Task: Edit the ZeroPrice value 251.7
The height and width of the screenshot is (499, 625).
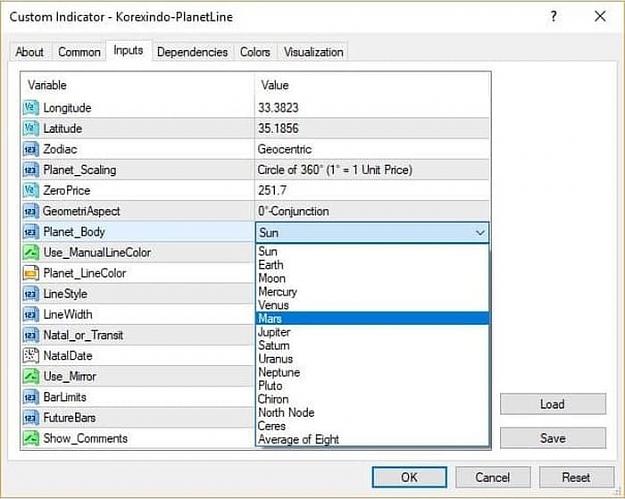Action: [372, 191]
